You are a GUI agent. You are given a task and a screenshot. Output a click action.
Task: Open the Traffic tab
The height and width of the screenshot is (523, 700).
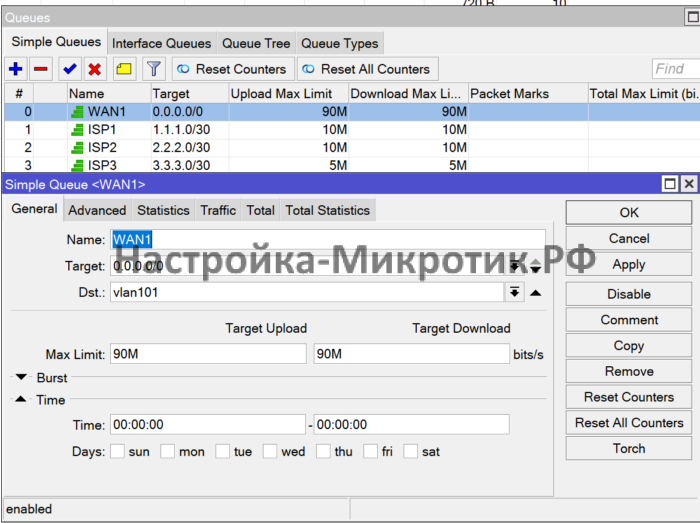pyautogui.click(x=218, y=210)
